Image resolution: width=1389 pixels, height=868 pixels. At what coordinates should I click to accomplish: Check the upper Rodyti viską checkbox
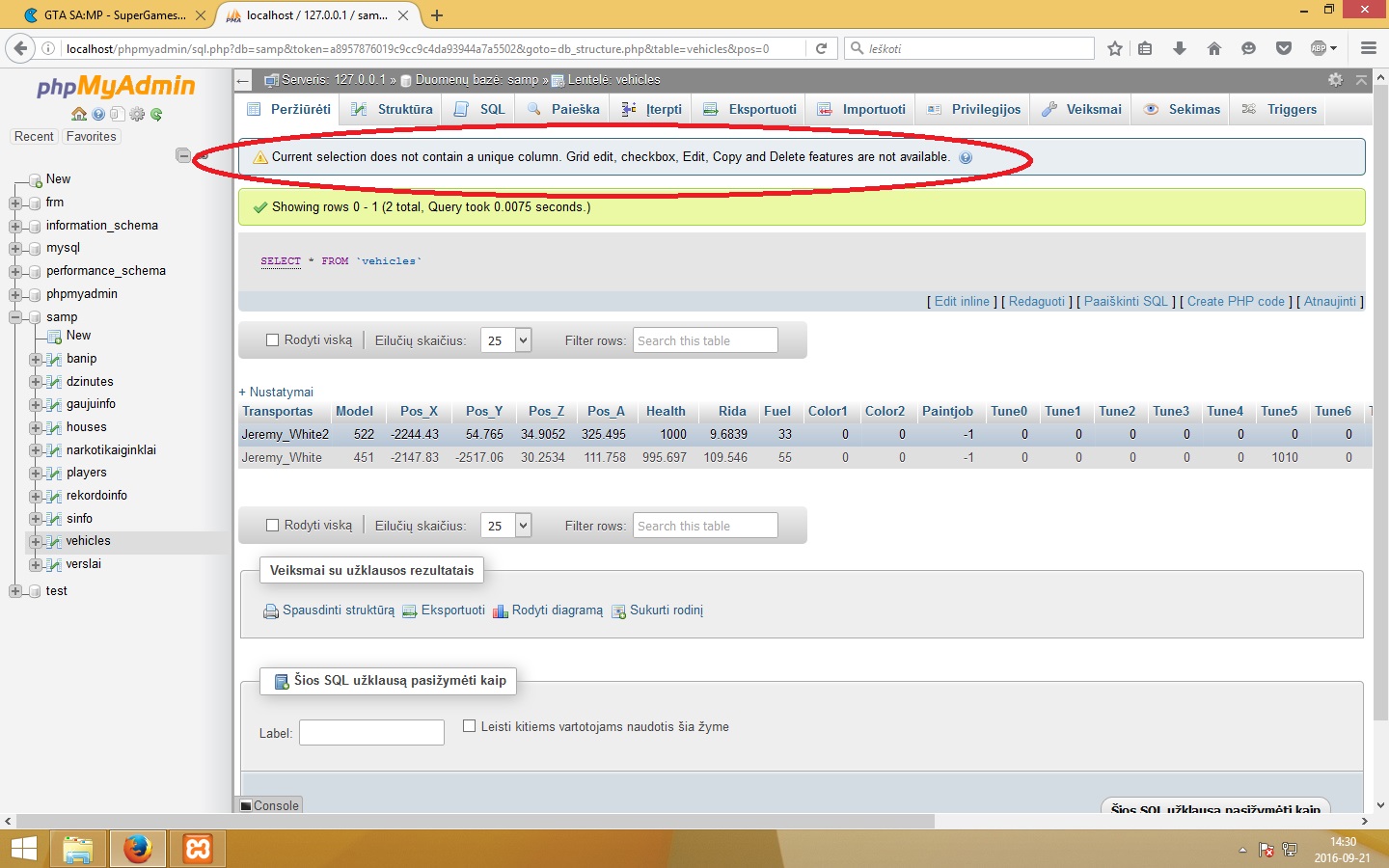tap(272, 339)
